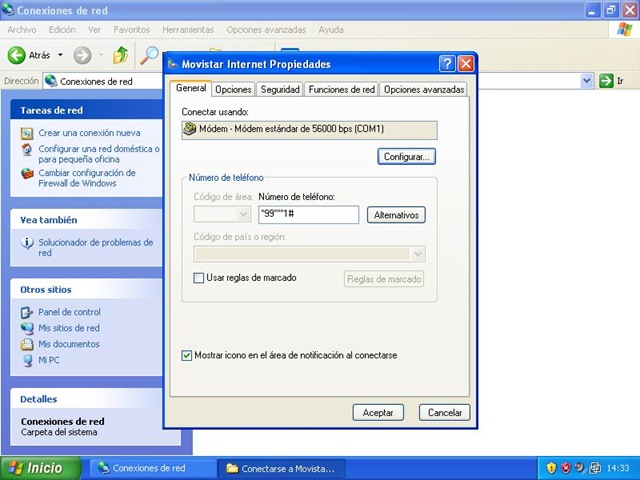Click the green Atrás back arrow icon
This screenshot has height=480, width=640.
tap(17, 55)
